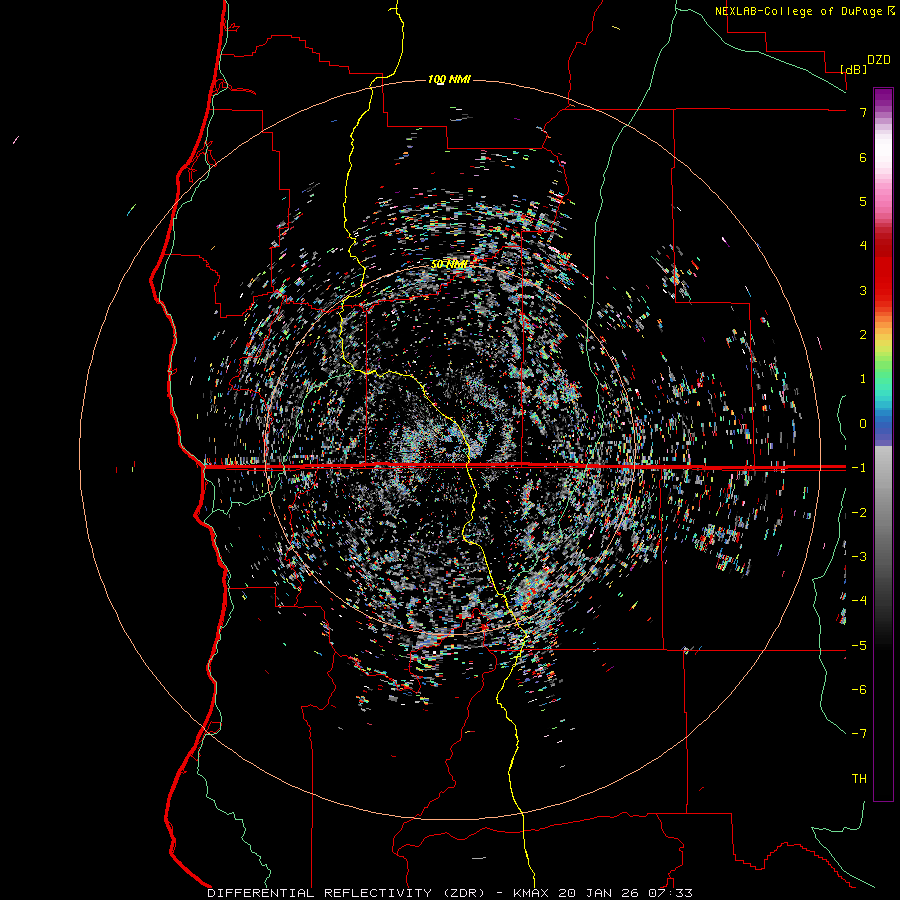
Task: Click the legend value 5
Action: (863, 201)
